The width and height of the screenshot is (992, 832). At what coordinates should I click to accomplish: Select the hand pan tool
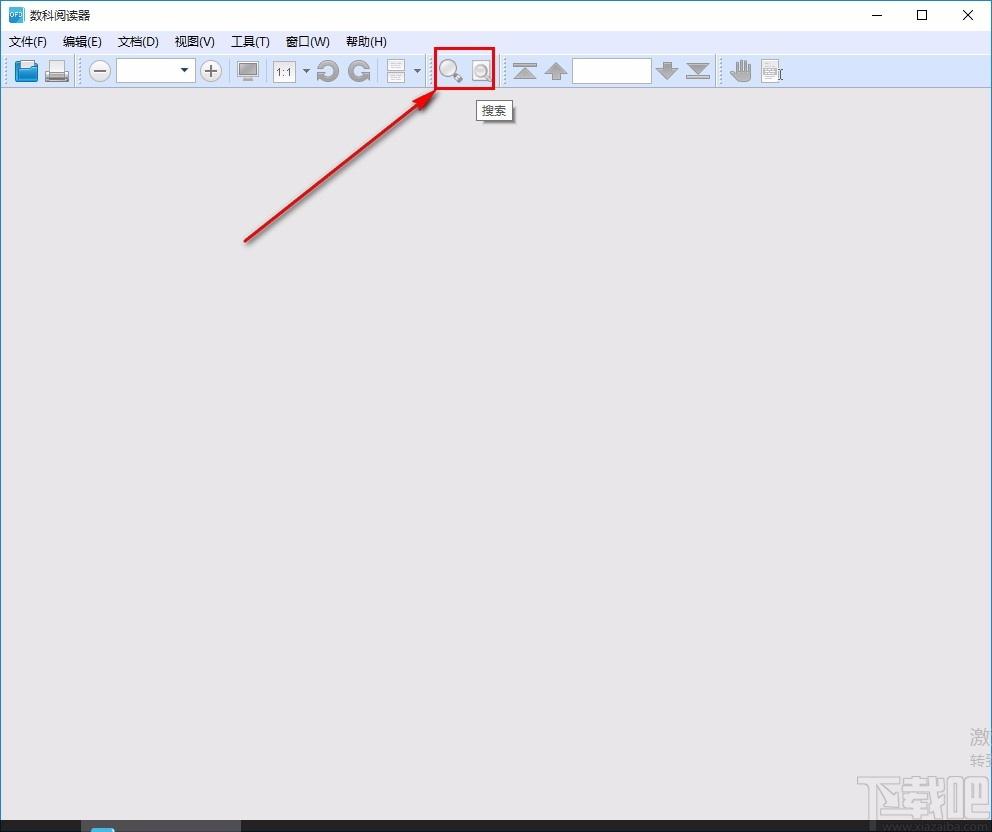tap(740, 70)
